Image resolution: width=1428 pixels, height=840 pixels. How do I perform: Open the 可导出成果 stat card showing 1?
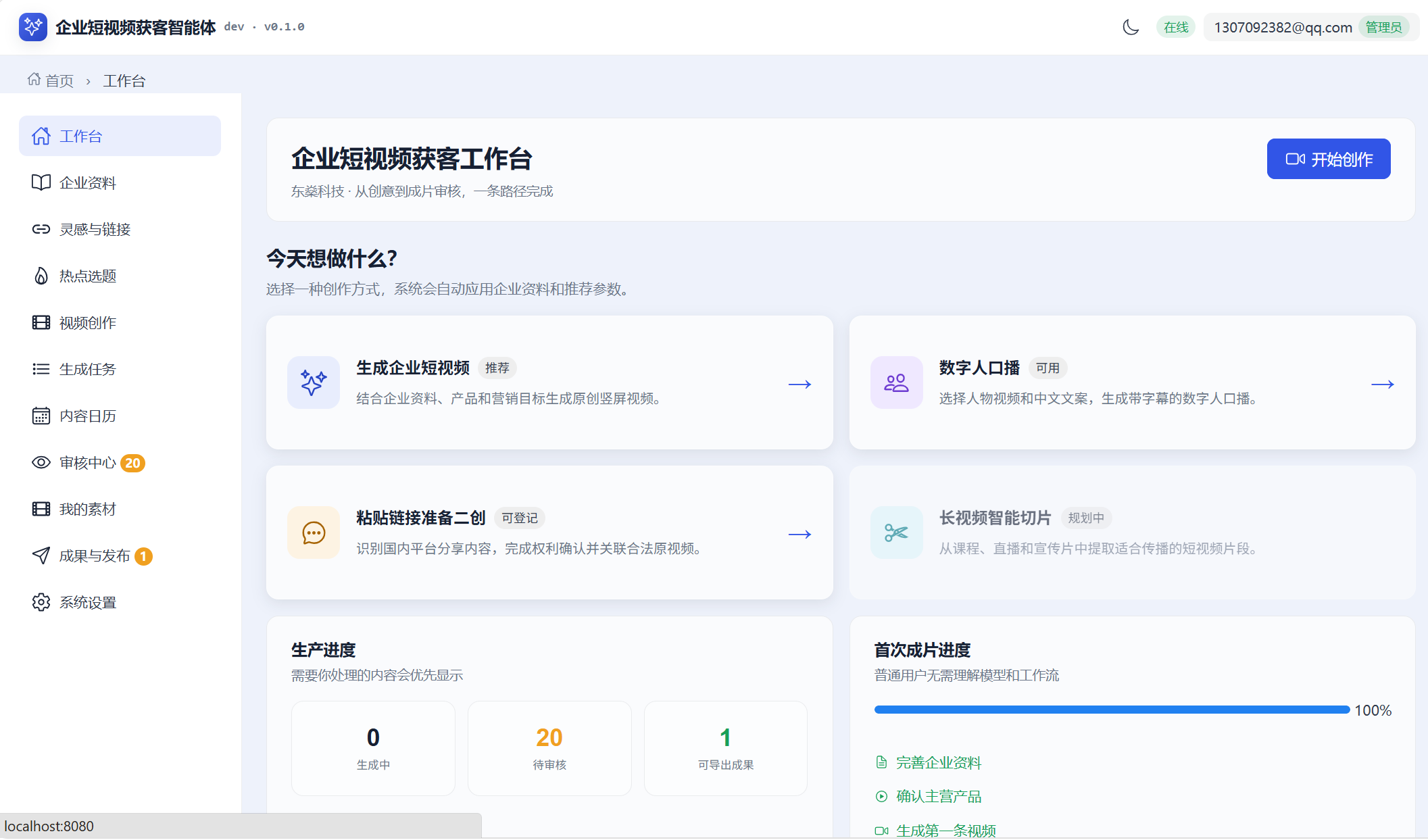pyautogui.click(x=726, y=748)
